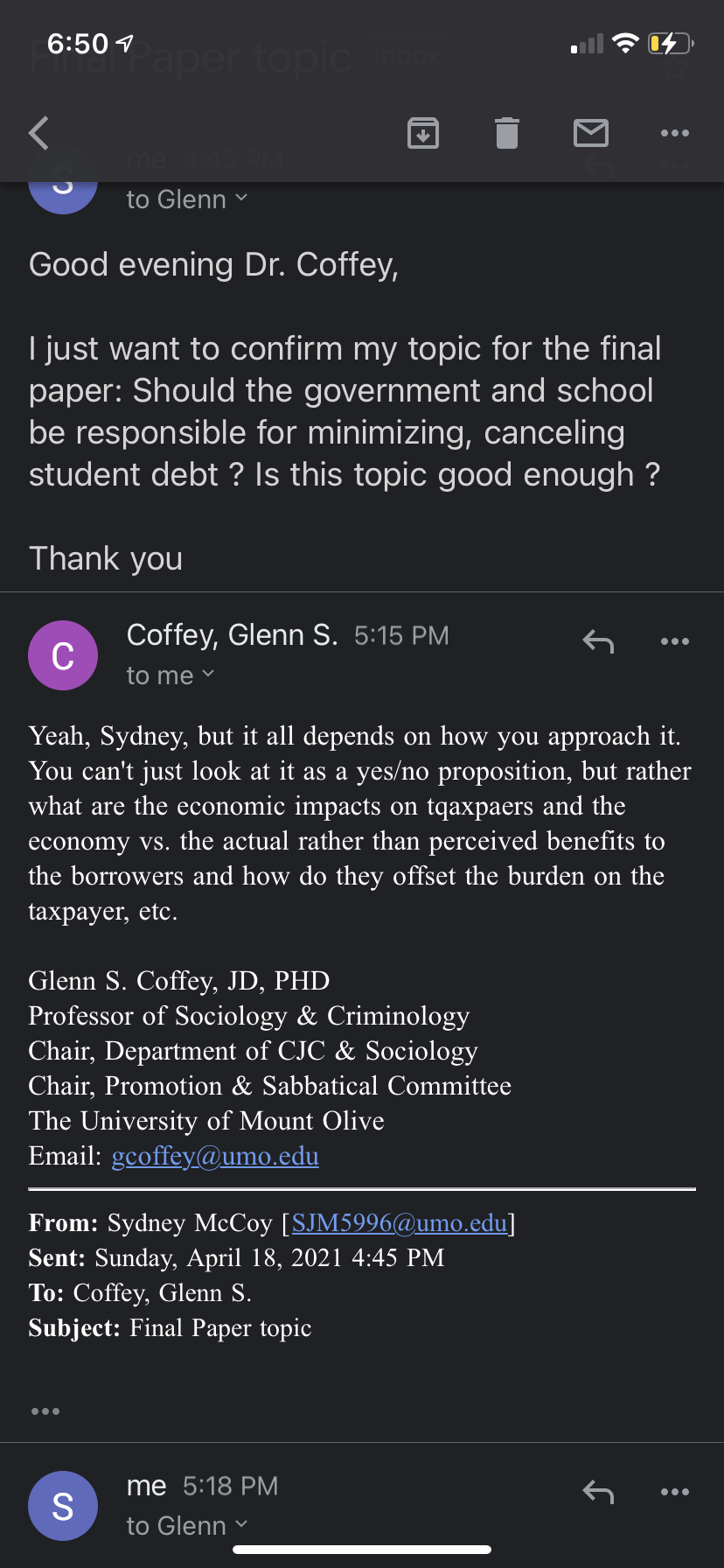The image size is (724, 1568).
Task: Tap the back arrow to return to inbox
Action: 39,133
